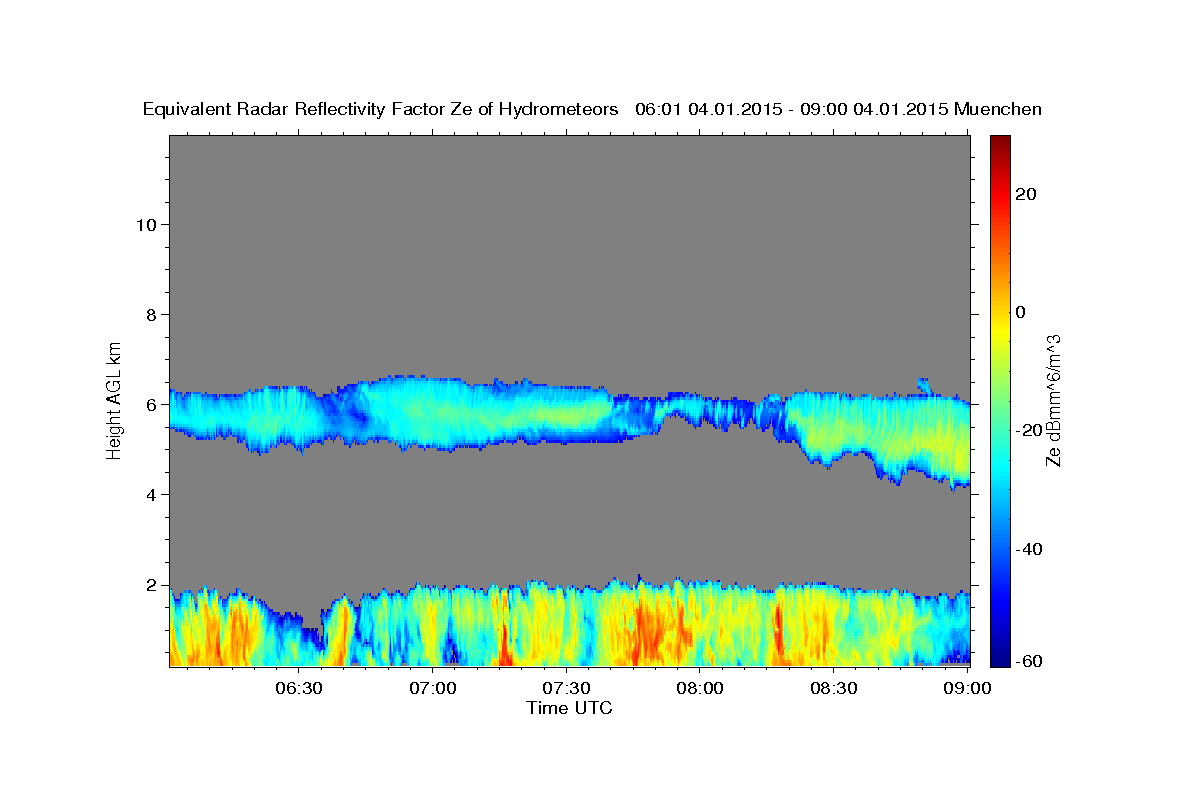Click the '10' height tick label
The image size is (1200, 800).
click(145, 224)
